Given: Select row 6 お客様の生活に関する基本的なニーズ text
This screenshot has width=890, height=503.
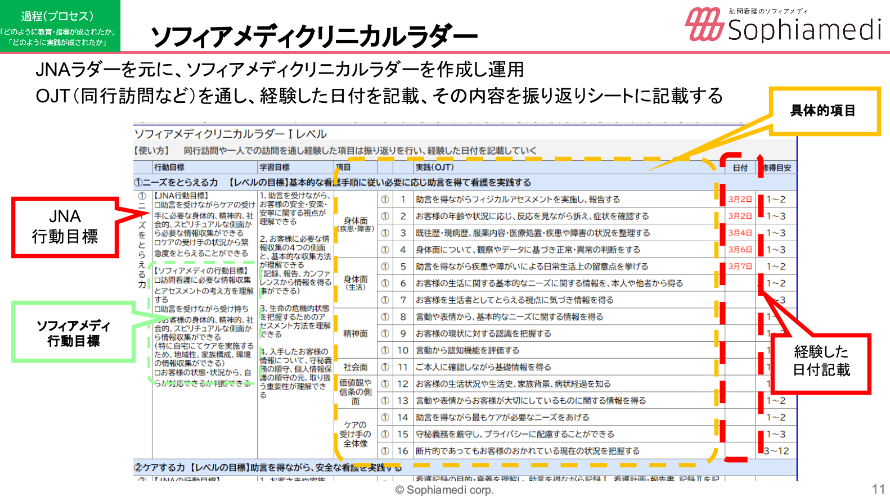Looking at the screenshot, I should 549,283.
